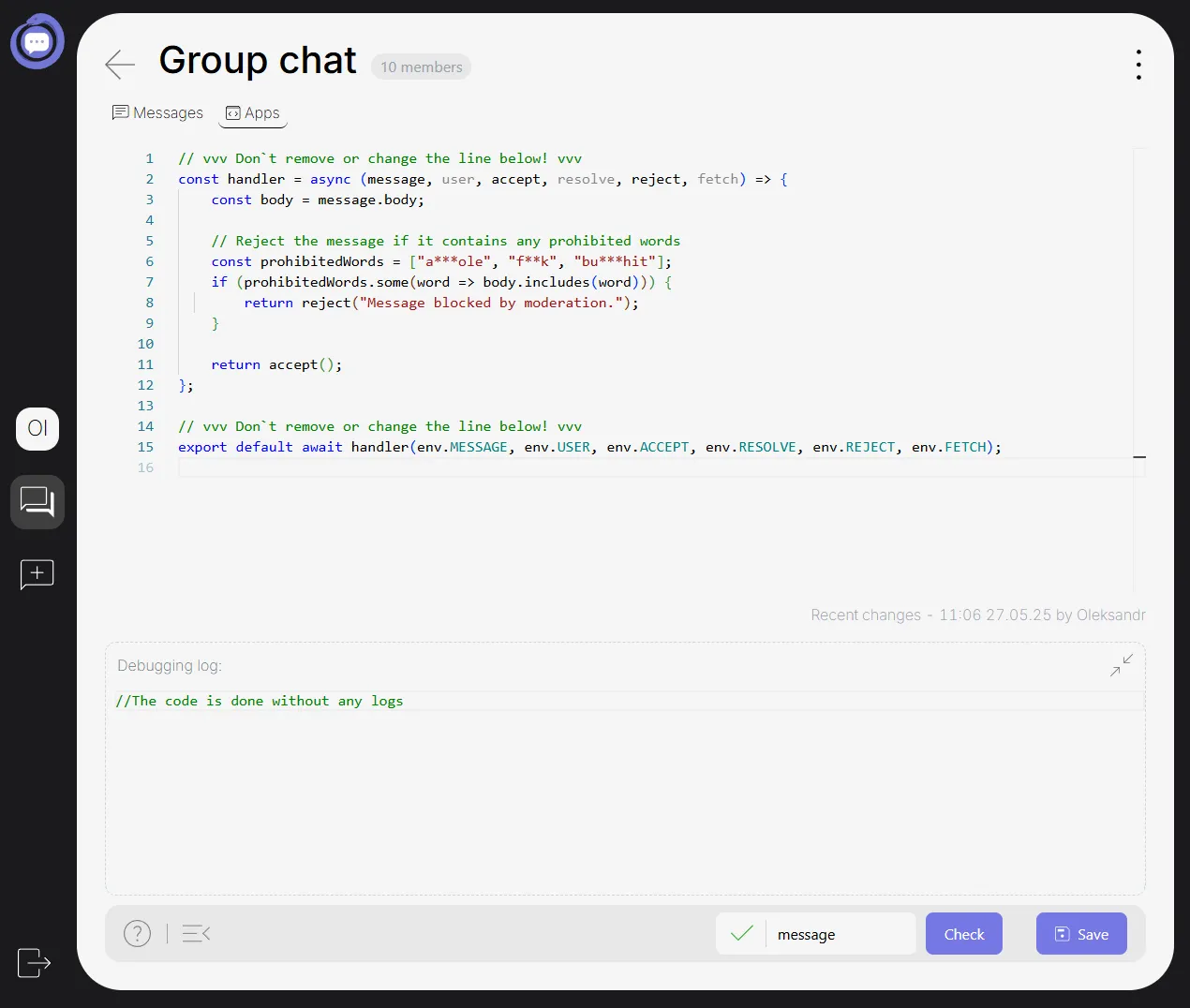Collapse the Debugging log panel
The height and width of the screenshot is (1008, 1190).
(x=1121, y=665)
